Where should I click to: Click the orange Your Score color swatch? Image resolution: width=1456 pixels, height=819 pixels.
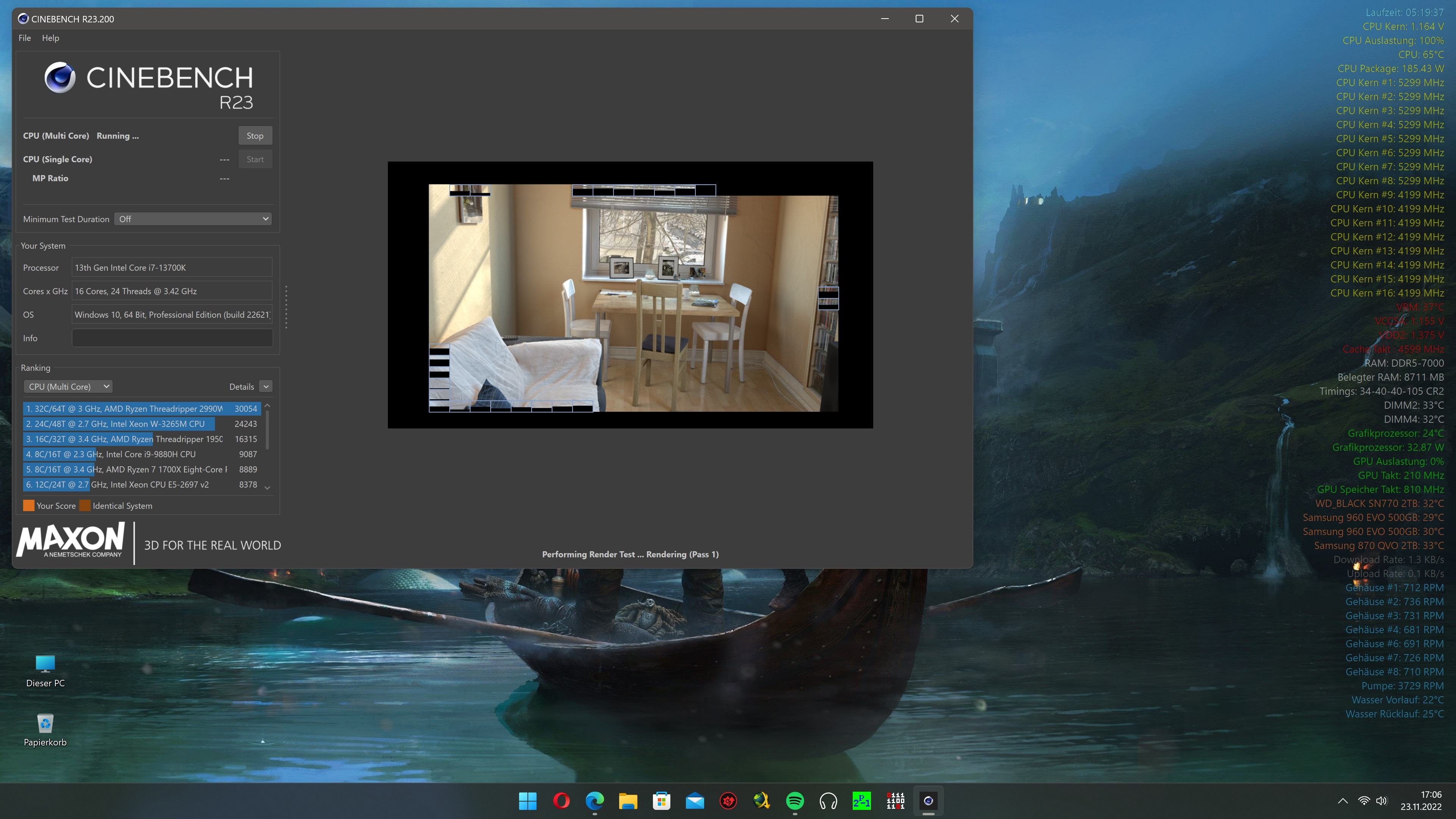29,505
